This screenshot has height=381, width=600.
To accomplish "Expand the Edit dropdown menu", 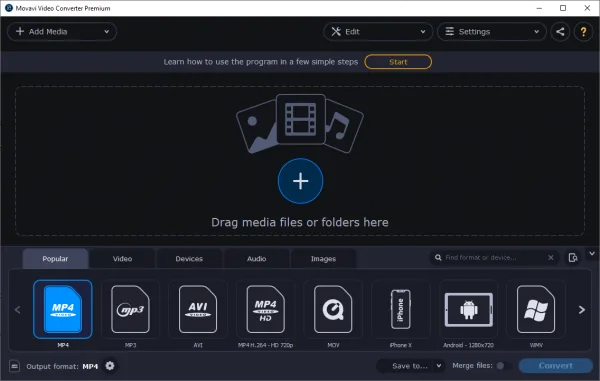I will pos(378,32).
